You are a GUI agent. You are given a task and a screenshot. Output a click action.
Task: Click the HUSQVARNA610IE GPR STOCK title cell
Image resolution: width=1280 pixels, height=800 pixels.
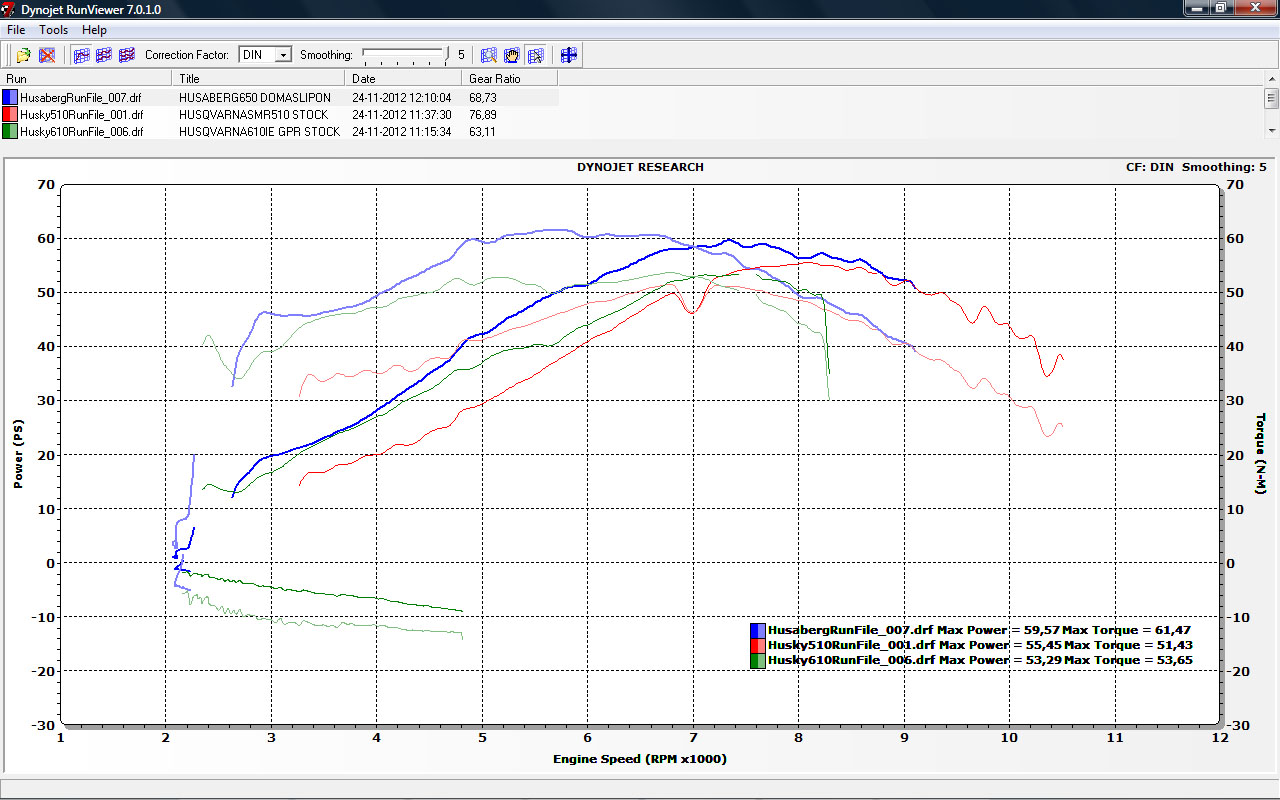(259, 131)
